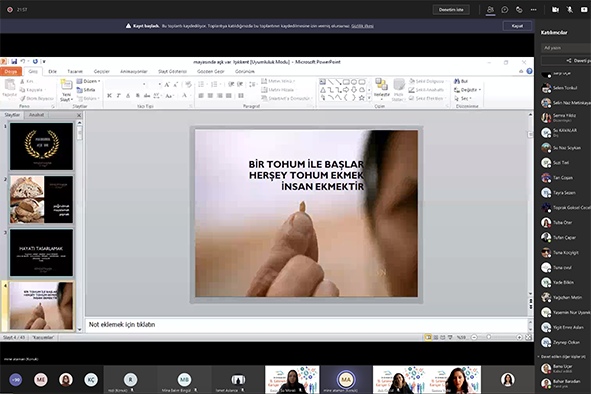
Task: Click PowerPoint Save icon in quick access
Action: coord(14,61)
